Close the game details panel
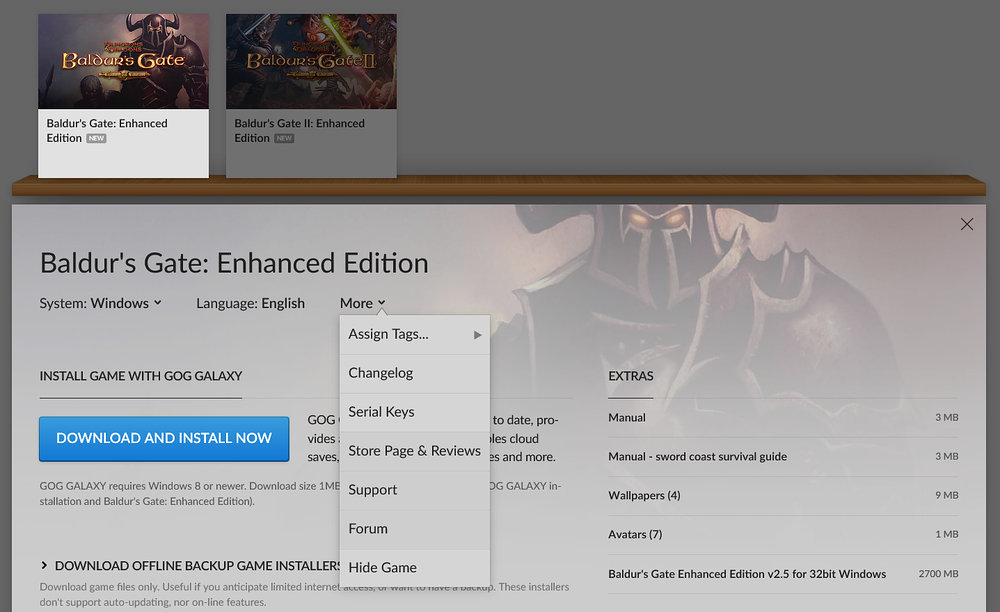Image resolution: width=1000 pixels, height=612 pixels. (x=967, y=224)
